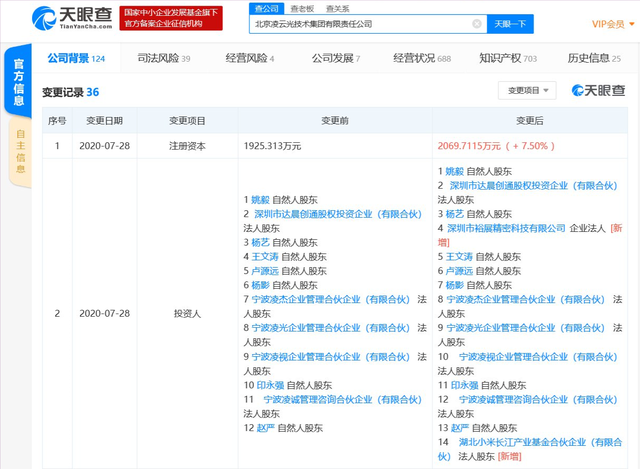640x469 pixels.
Task: Open 宁波凌光企业管理合伙企业 link in 变更后
Action: coord(525,328)
